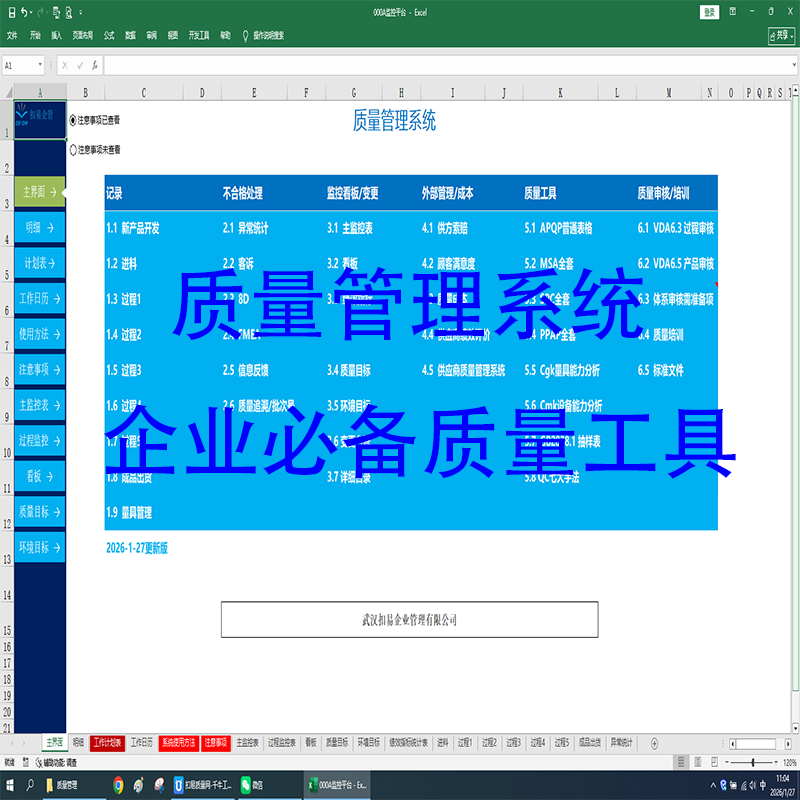Screen dimensions: 800x800
Task: Open link 3.1 主监控表
Action: (350, 228)
